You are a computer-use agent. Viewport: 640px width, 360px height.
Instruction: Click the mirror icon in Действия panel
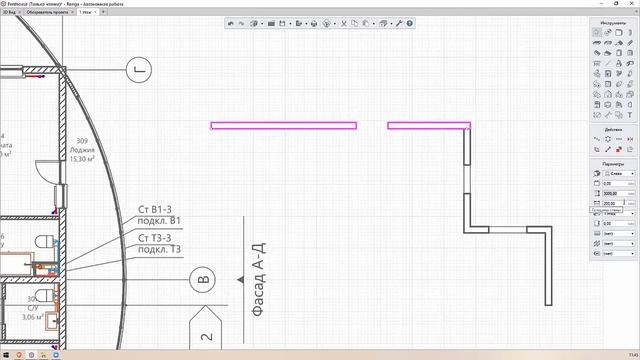coord(630,139)
